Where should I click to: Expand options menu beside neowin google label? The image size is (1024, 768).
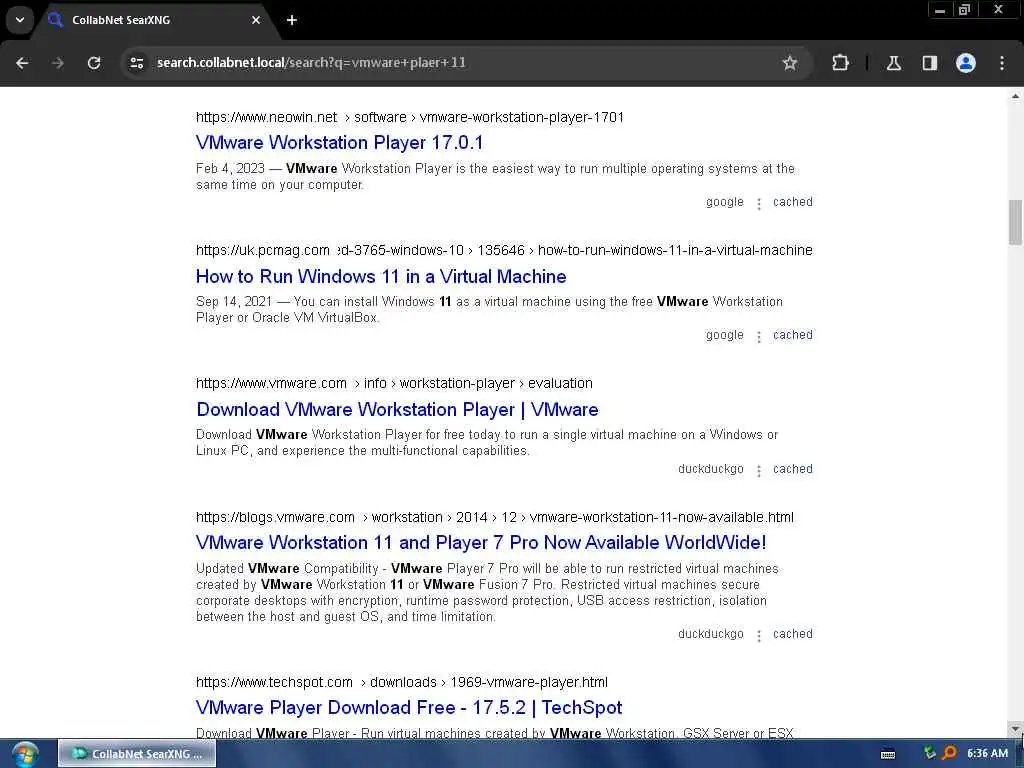pyautogui.click(x=759, y=203)
